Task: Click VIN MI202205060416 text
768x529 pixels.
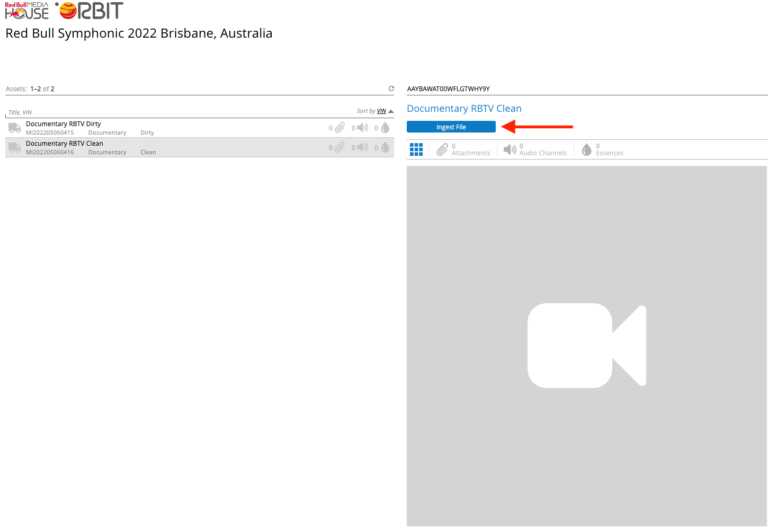Action: [50, 152]
